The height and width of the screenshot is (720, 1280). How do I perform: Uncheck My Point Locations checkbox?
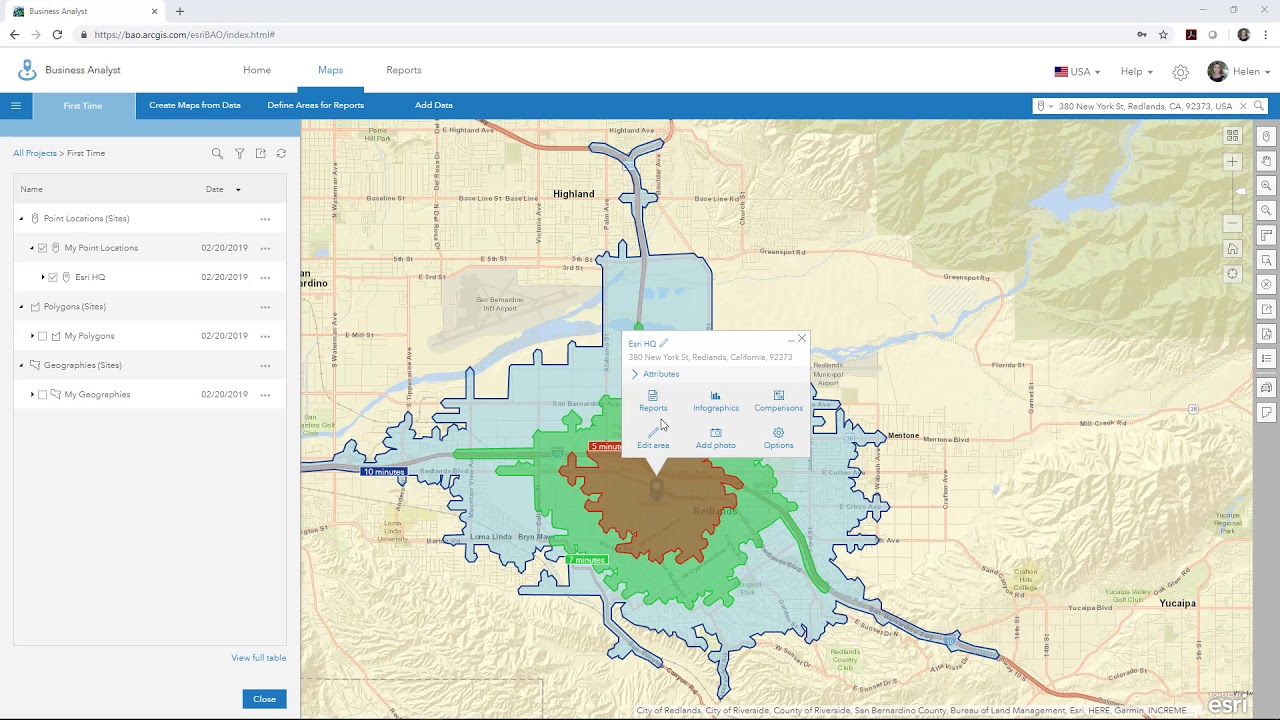[x=43, y=248]
